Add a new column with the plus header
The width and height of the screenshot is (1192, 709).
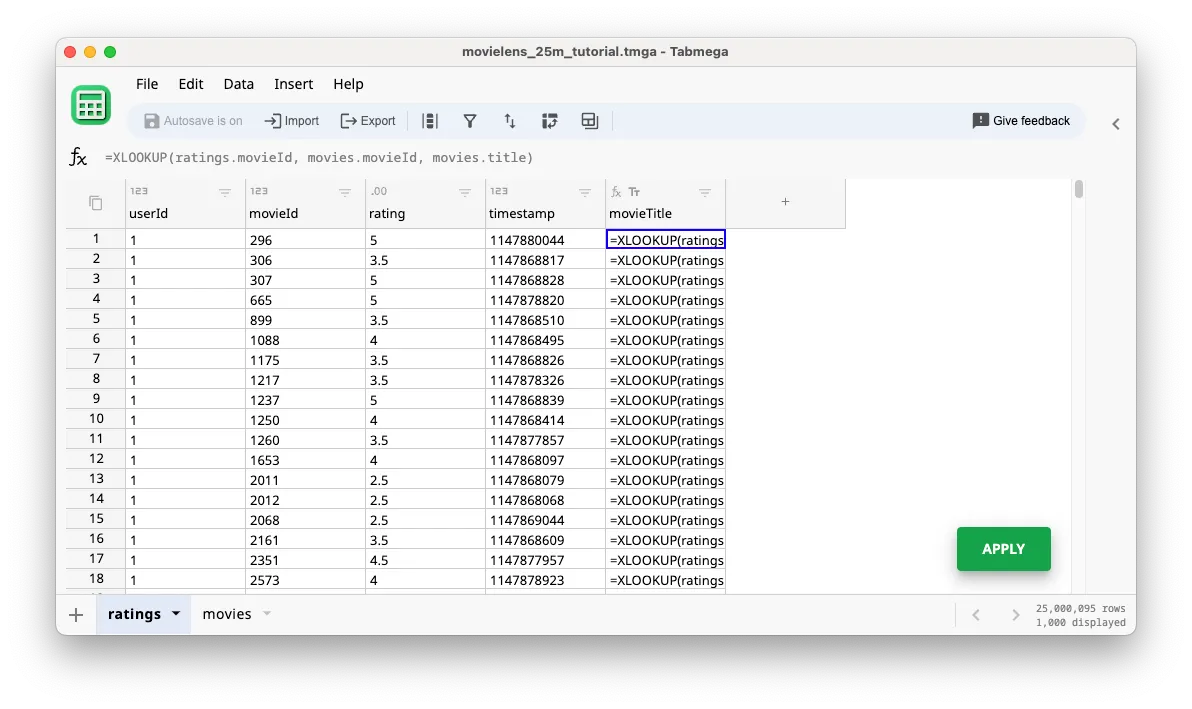point(785,202)
